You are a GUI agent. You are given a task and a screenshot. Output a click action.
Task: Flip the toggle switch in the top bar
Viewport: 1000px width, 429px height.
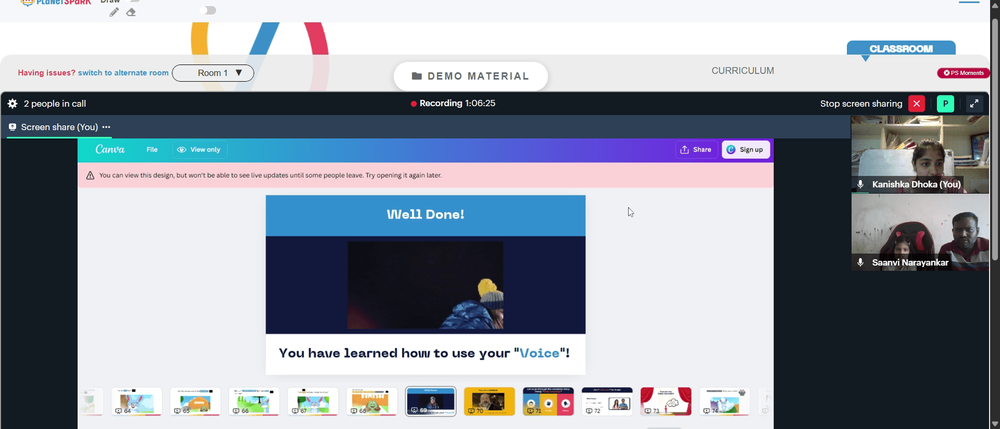click(x=208, y=10)
